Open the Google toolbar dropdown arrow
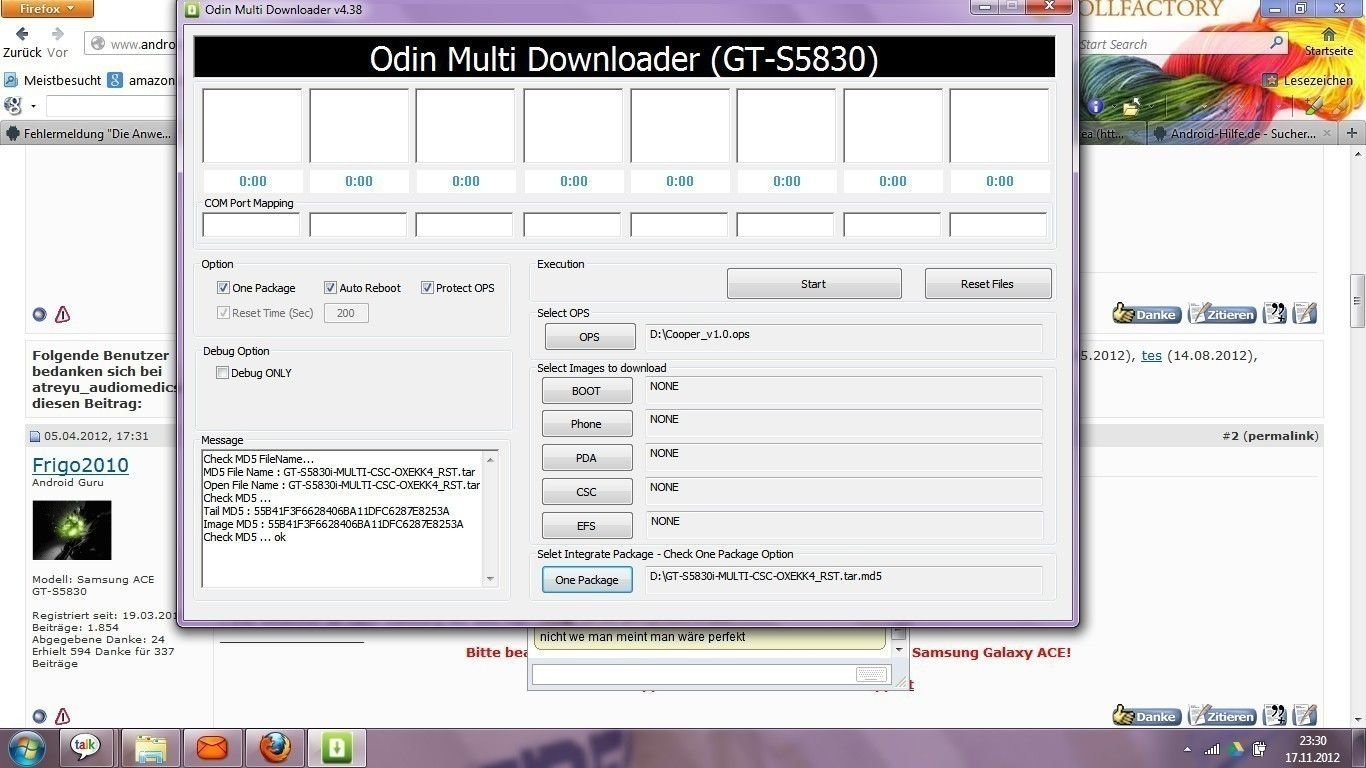 click(33, 106)
